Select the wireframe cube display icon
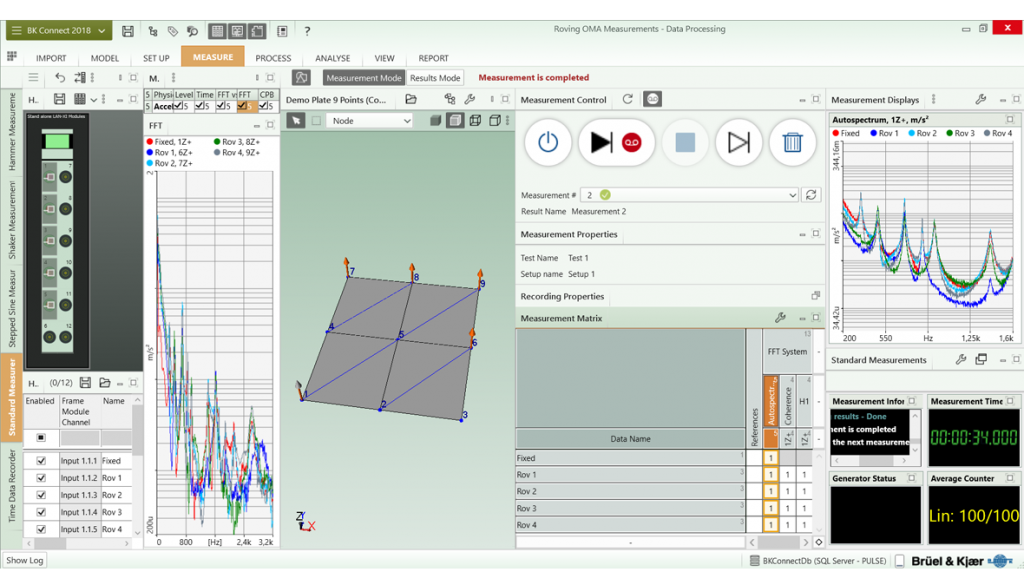The height and width of the screenshot is (585, 1024). click(x=475, y=120)
